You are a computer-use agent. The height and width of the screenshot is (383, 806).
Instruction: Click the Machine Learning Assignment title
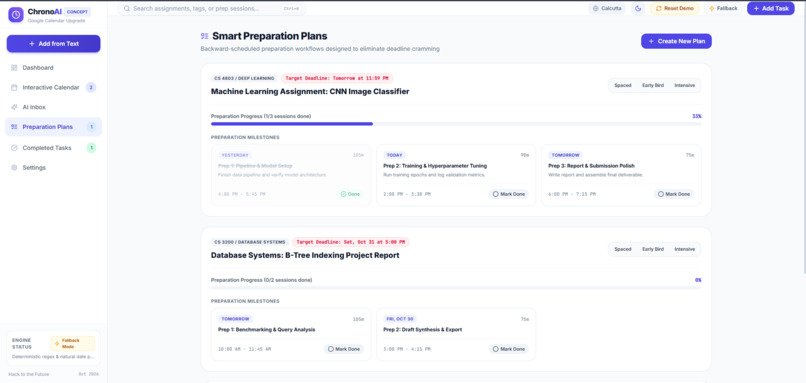pos(310,92)
